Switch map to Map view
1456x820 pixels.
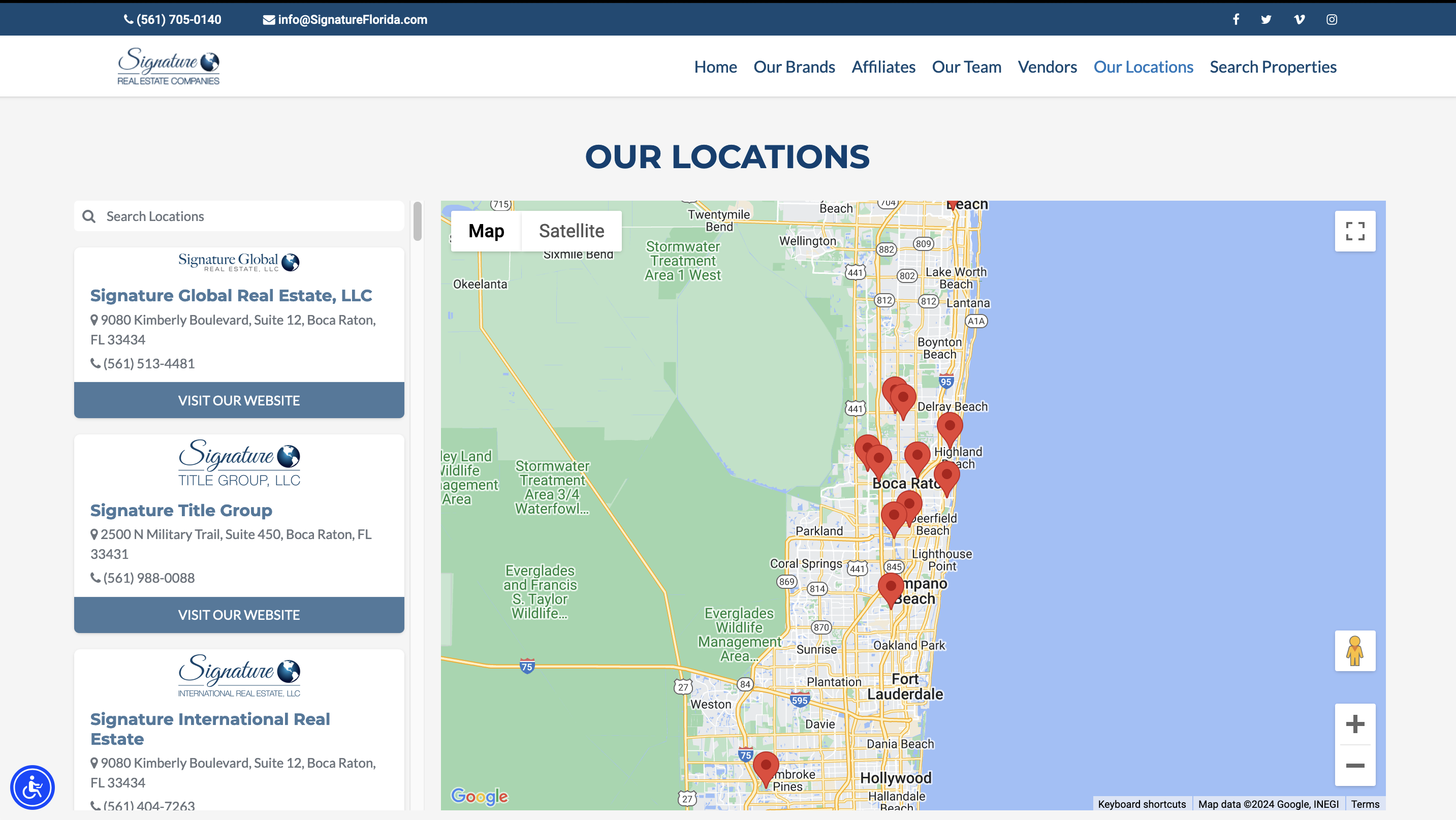point(486,231)
